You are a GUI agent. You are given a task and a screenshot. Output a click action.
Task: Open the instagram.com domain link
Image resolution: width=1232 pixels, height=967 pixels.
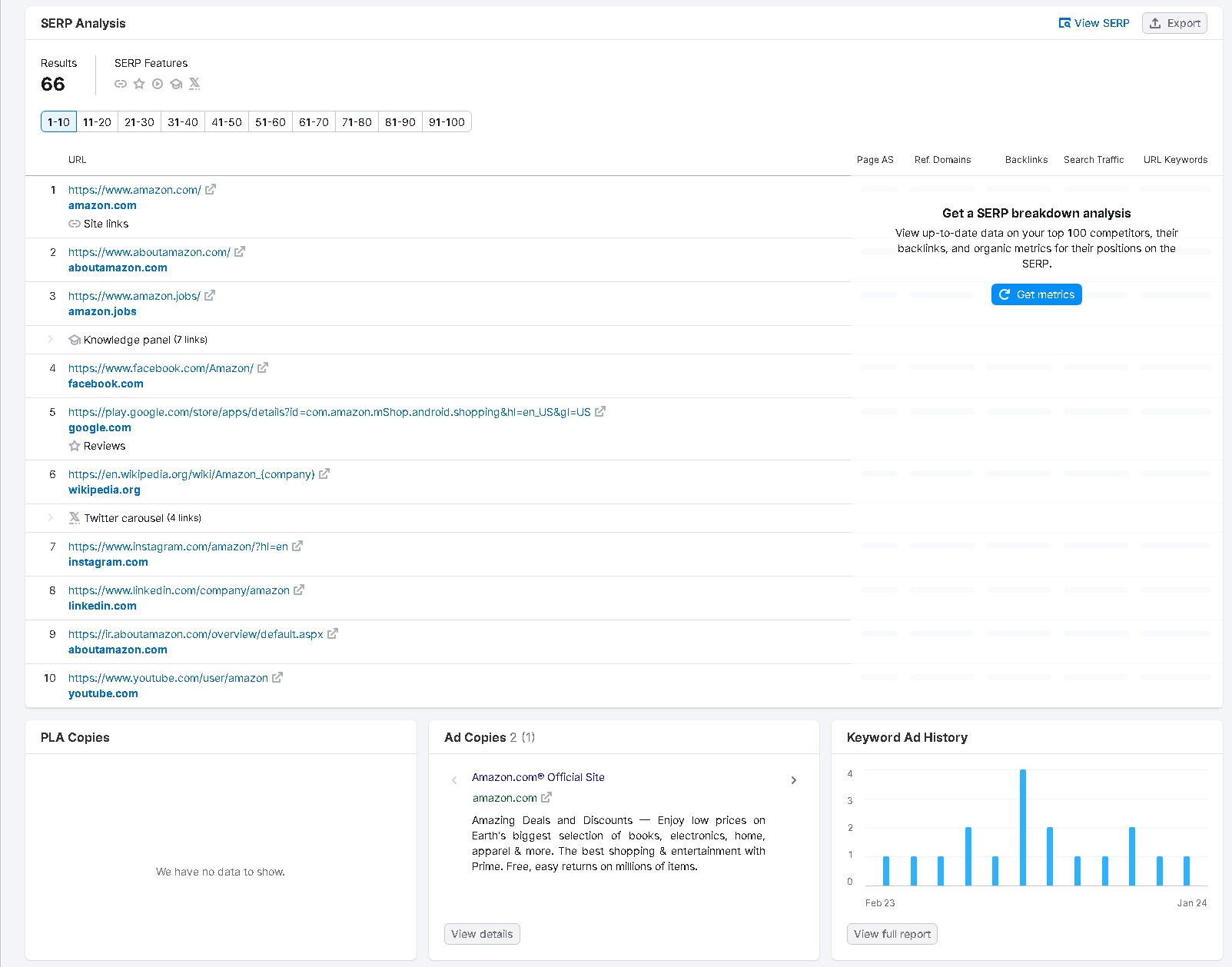[x=108, y=562]
